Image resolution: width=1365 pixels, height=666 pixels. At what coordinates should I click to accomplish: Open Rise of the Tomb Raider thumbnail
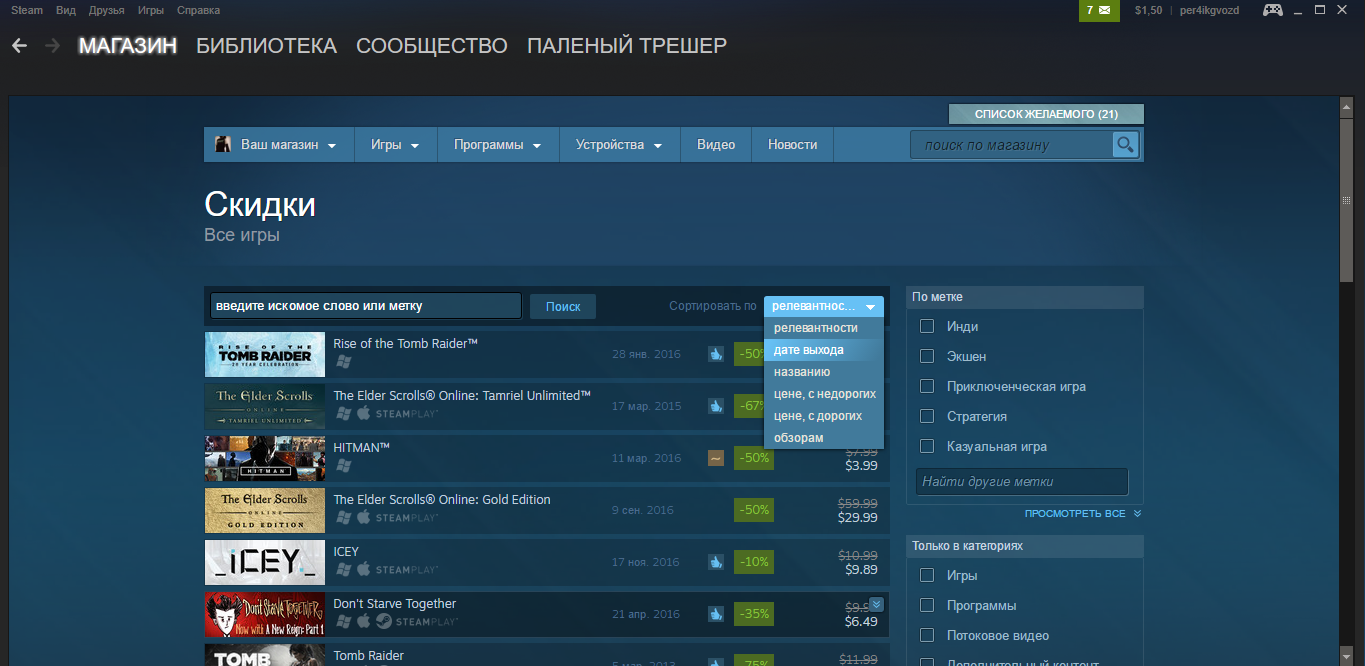[265, 354]
